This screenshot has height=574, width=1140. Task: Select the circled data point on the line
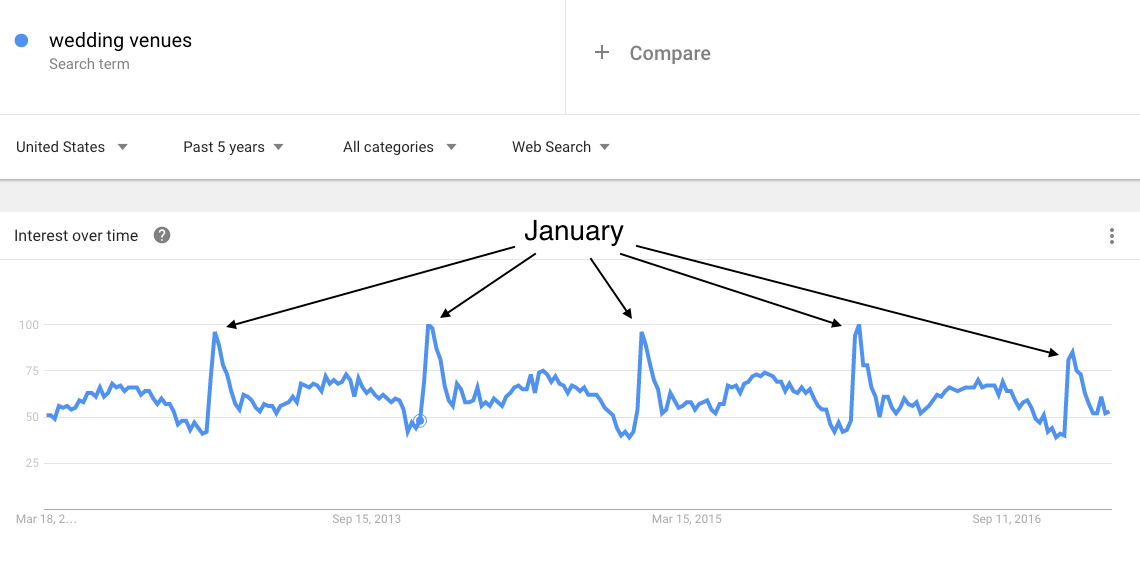[x=420, y=421]
